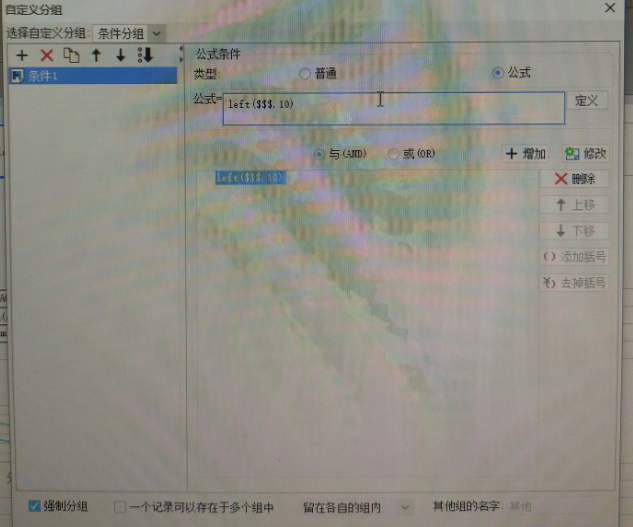The image size is (633, 527).
Task: Enable 一个记录可以存在于多个组中 checkbox
Action: pos(120,507)
